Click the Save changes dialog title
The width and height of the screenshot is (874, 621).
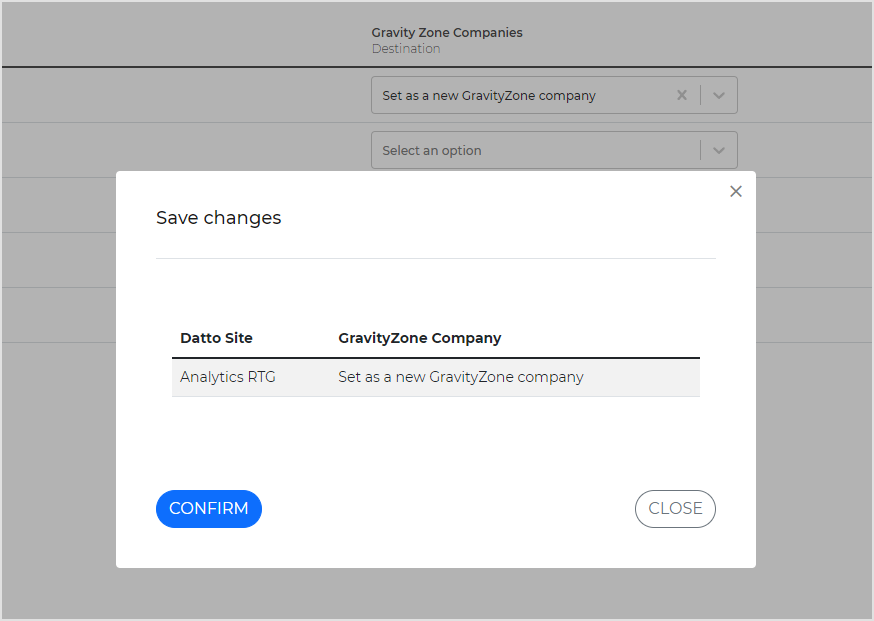[218, 217]
